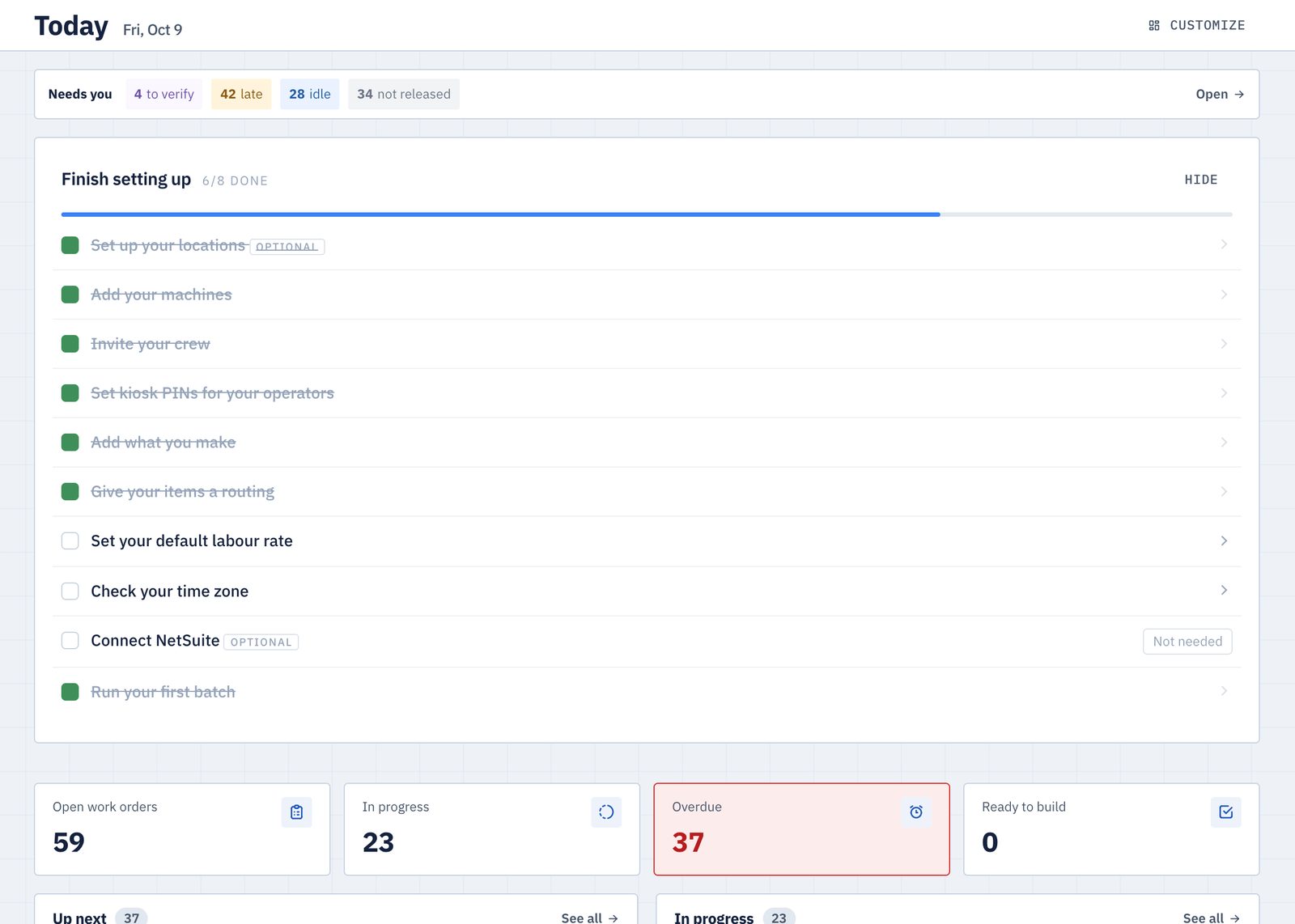Expand the Set your default labour rate chevron
Image resolution: width=1295 pixels, height=924 pixels.
1224,540
